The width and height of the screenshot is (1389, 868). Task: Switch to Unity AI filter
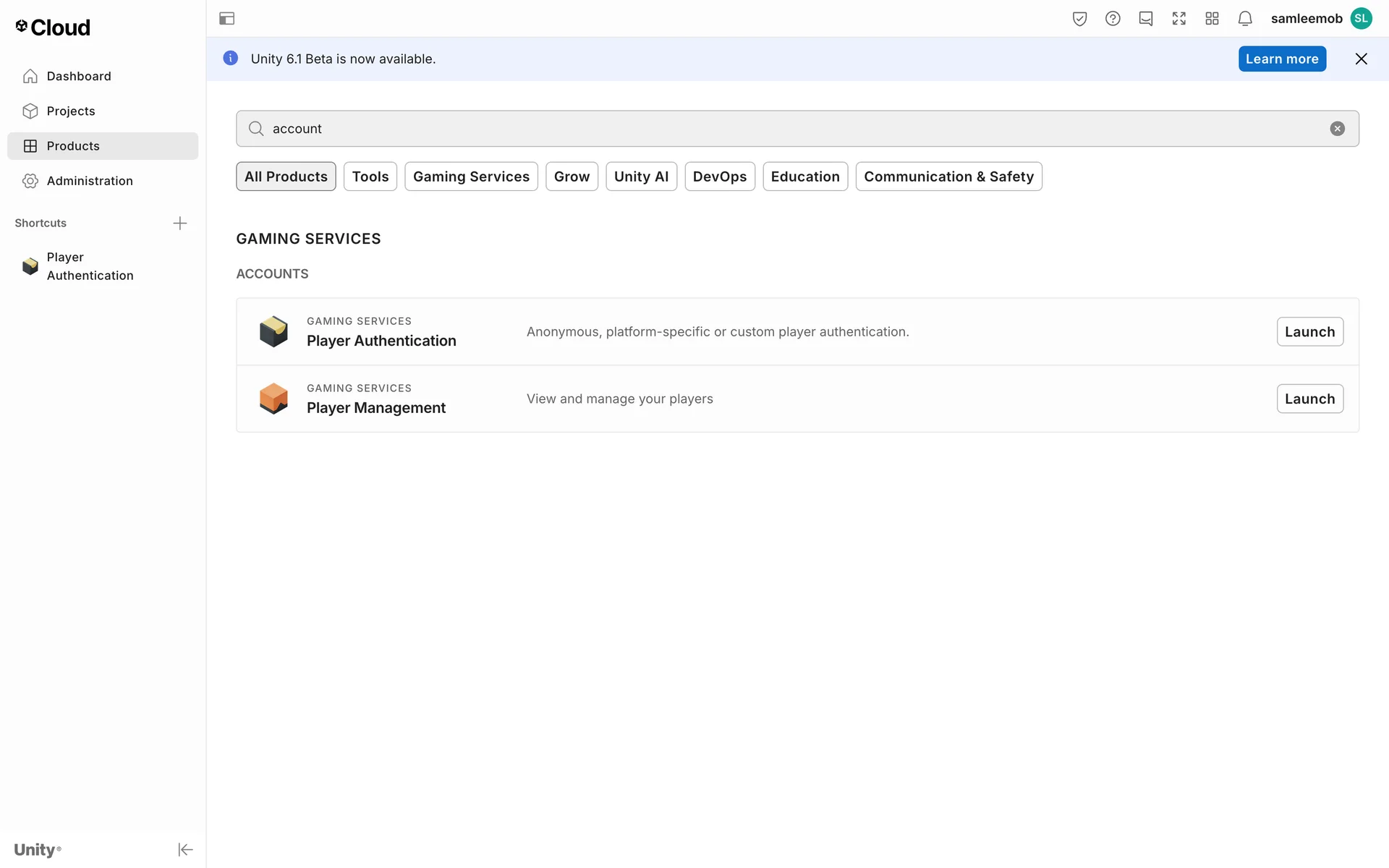[x=641, y=176]
